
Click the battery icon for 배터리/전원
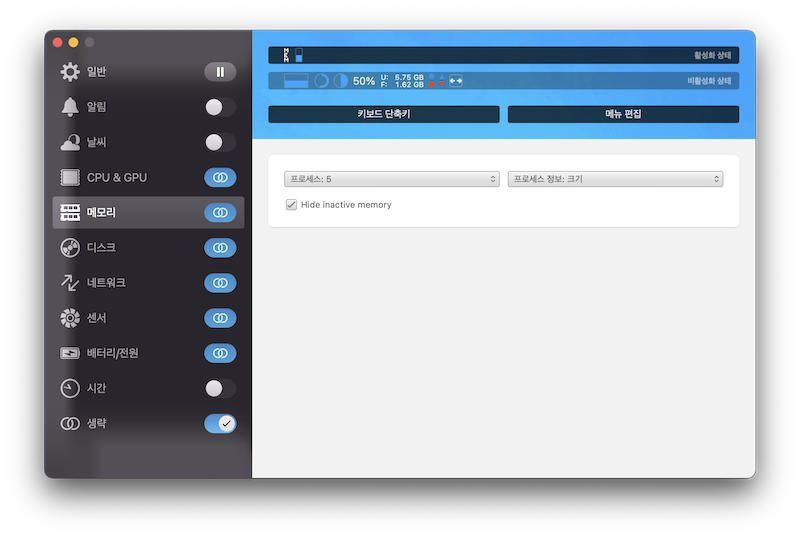tap(70, 353)
